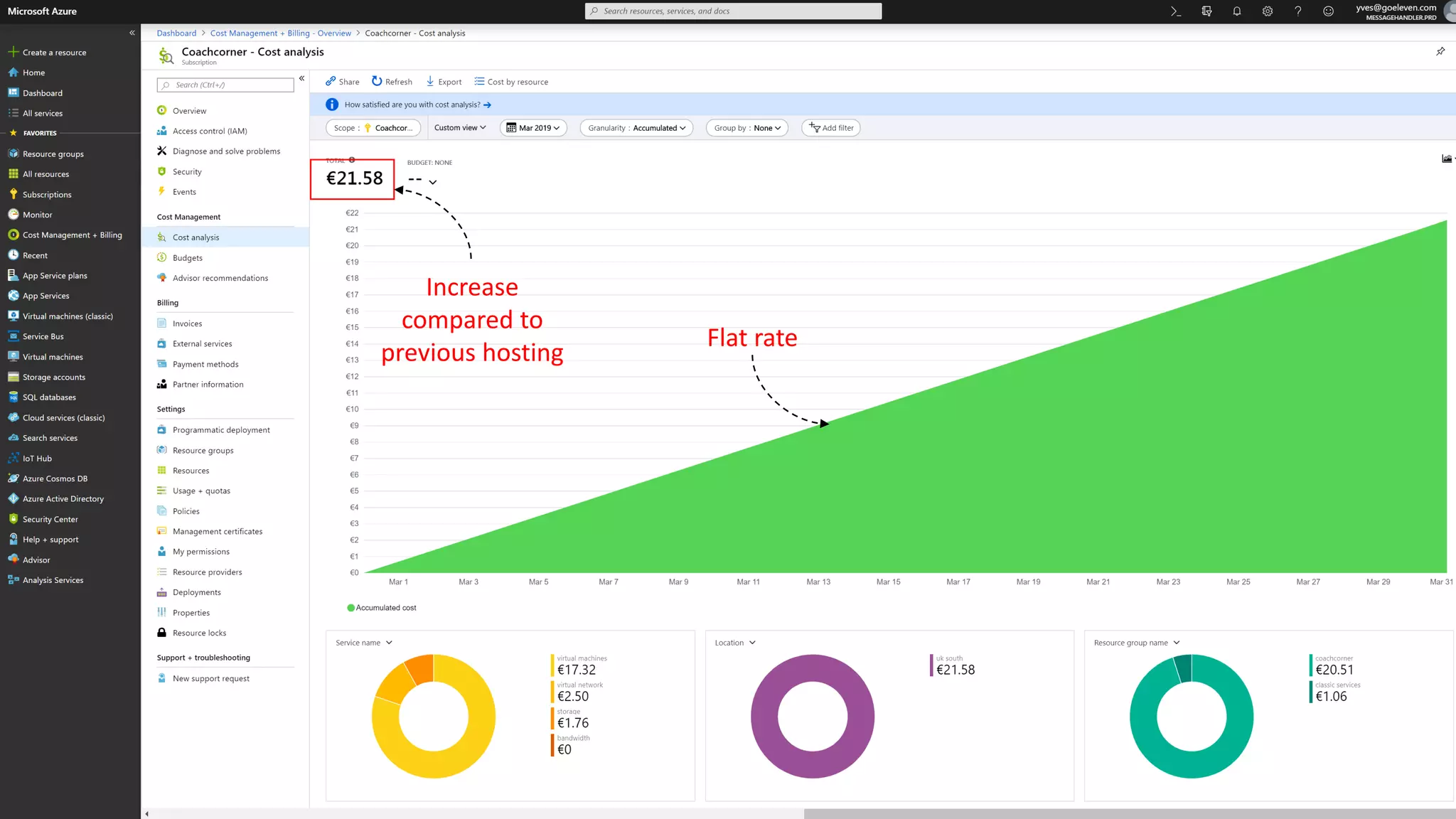Image resolution: width=1456 pixels, height=819 pixels.
Task: Open Advisor recommendations item
Action: pyautogui.click(x=220, y=279)
